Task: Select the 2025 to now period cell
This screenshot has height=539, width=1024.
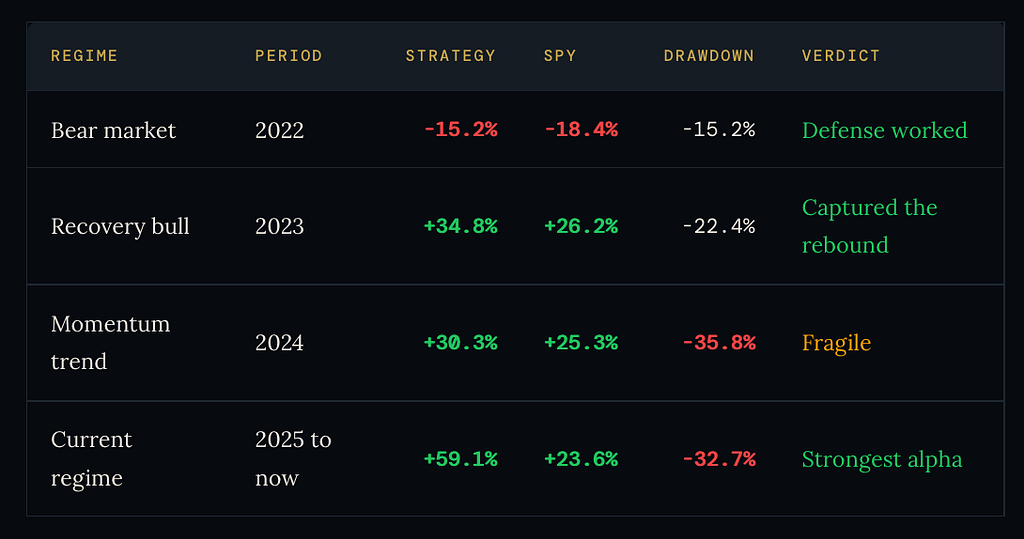Action: point(293,459)
